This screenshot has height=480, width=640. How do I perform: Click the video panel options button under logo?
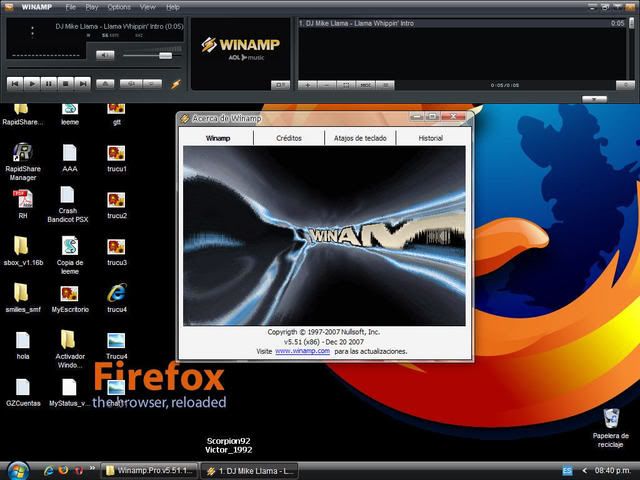(x=280, y=85)
